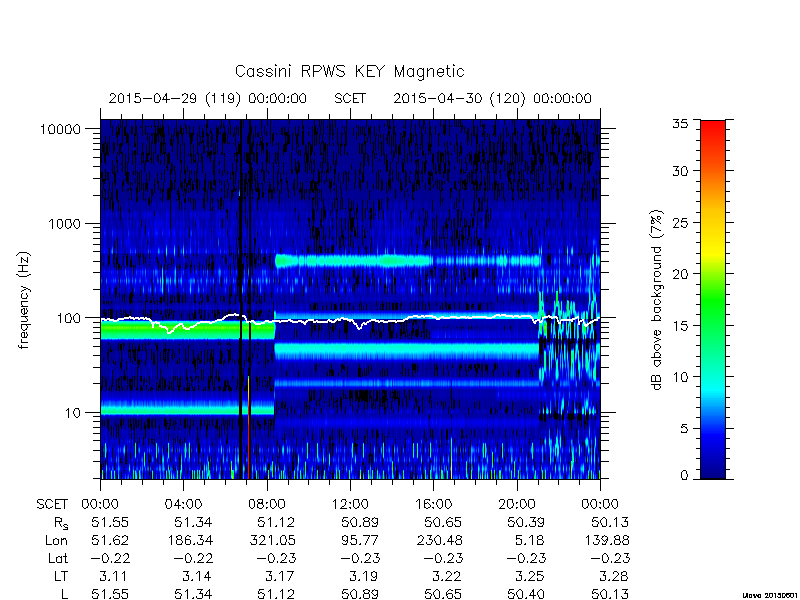Select the 25 tick label on the color scale
Screen dimensions: 800x600
point(680,223)
